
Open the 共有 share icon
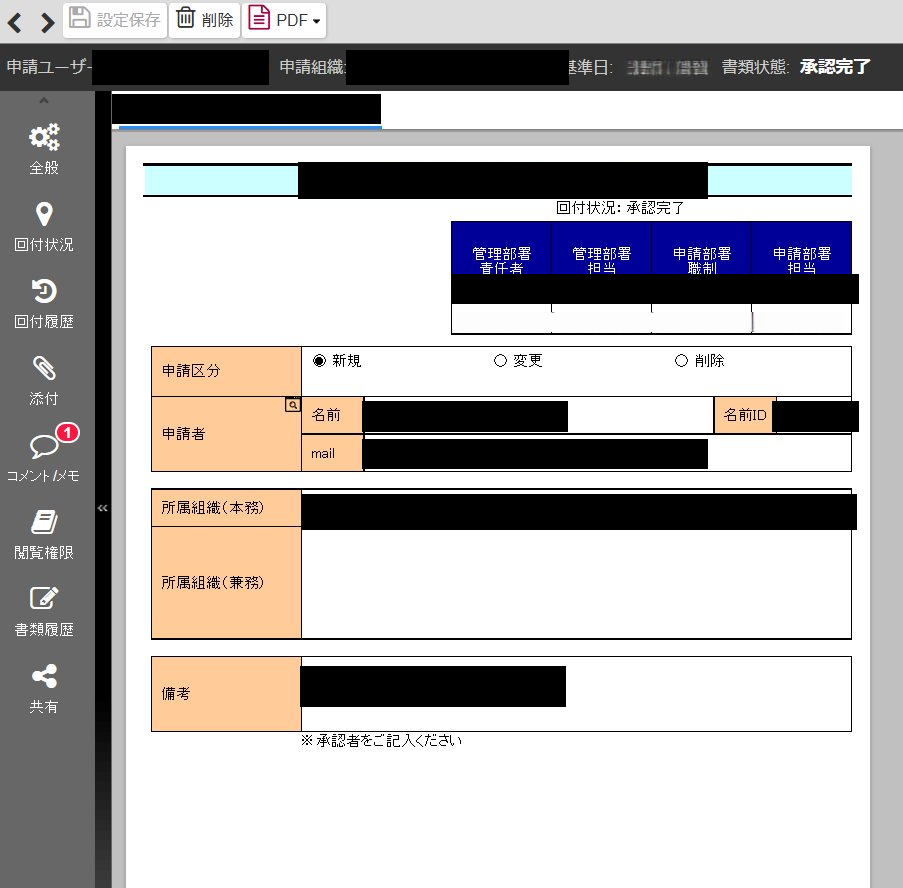(x=44, y=689)
